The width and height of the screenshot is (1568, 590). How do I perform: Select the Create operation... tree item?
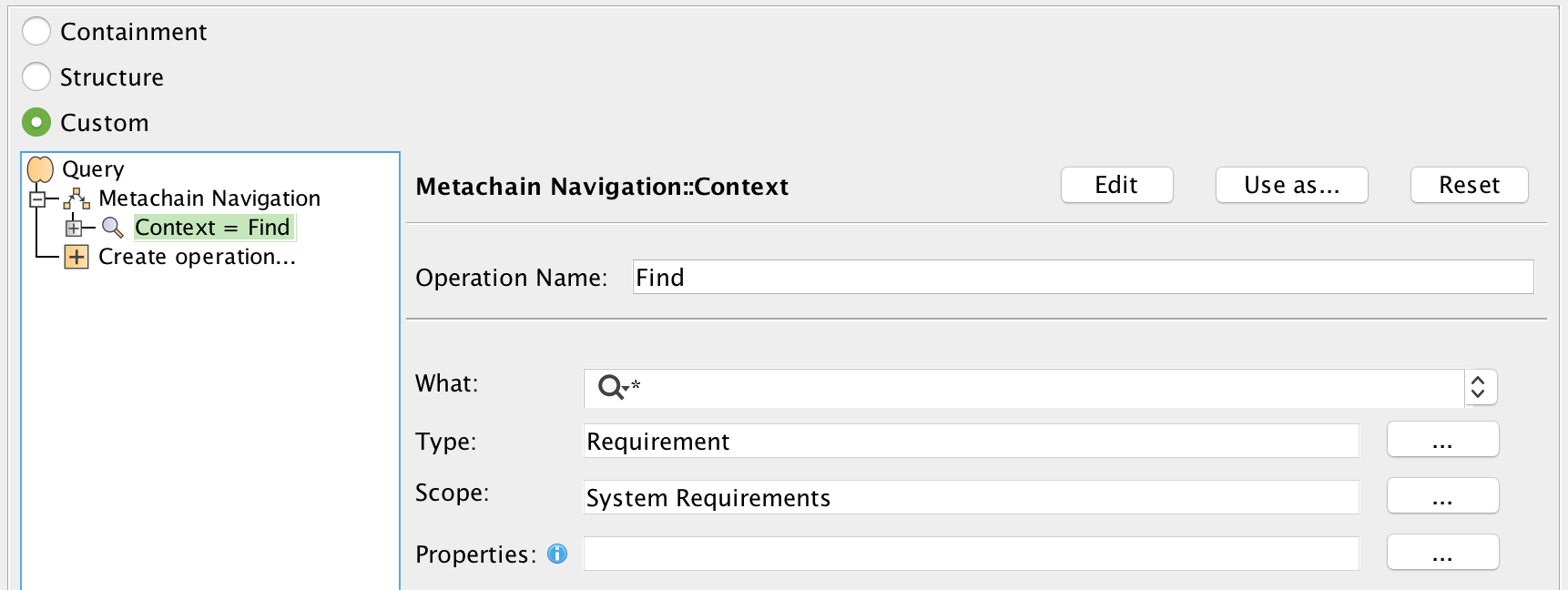coord(197,257)
